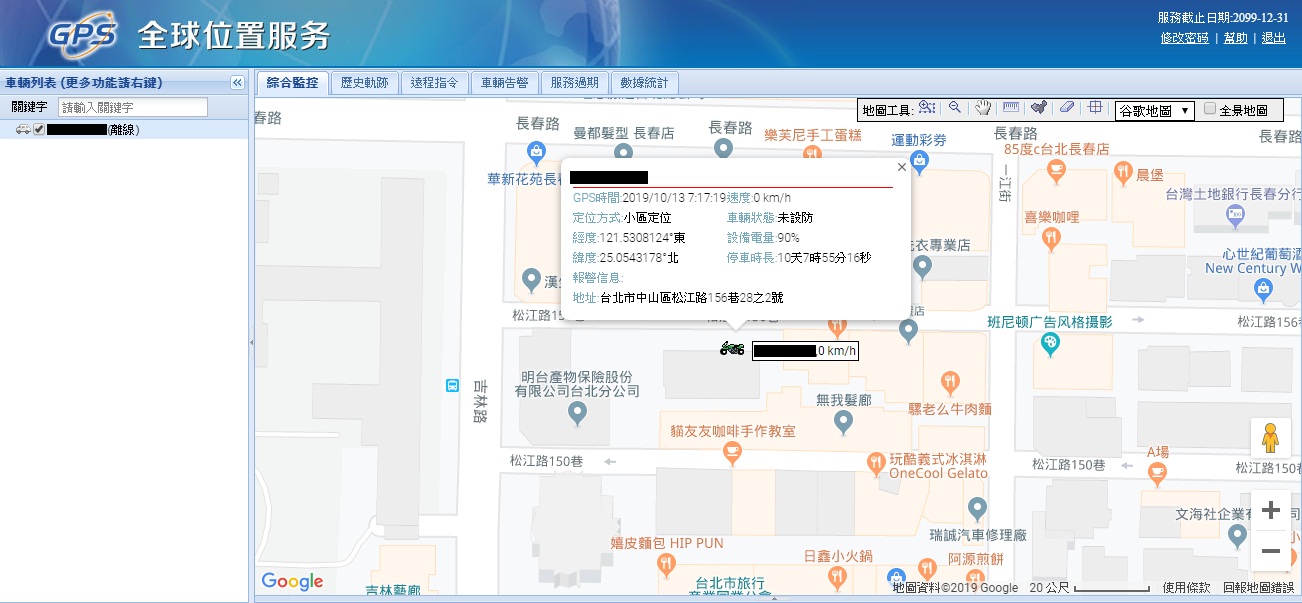Viewport: 1302px width, 603px height.
Task: Click the bus stop icon on 吉林路
Action: point(452,385)
